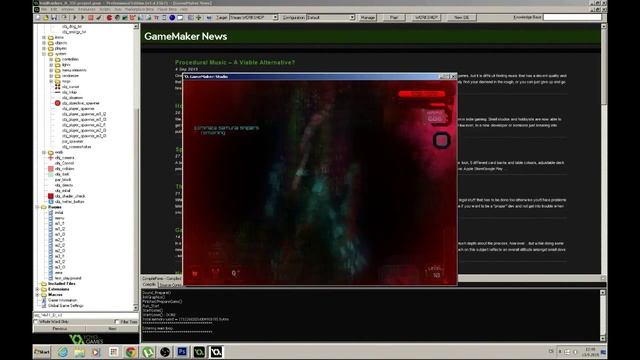Expand the players folder in the resource tree
The height and width of the screenshot is (360, 640).
point(44,48)
